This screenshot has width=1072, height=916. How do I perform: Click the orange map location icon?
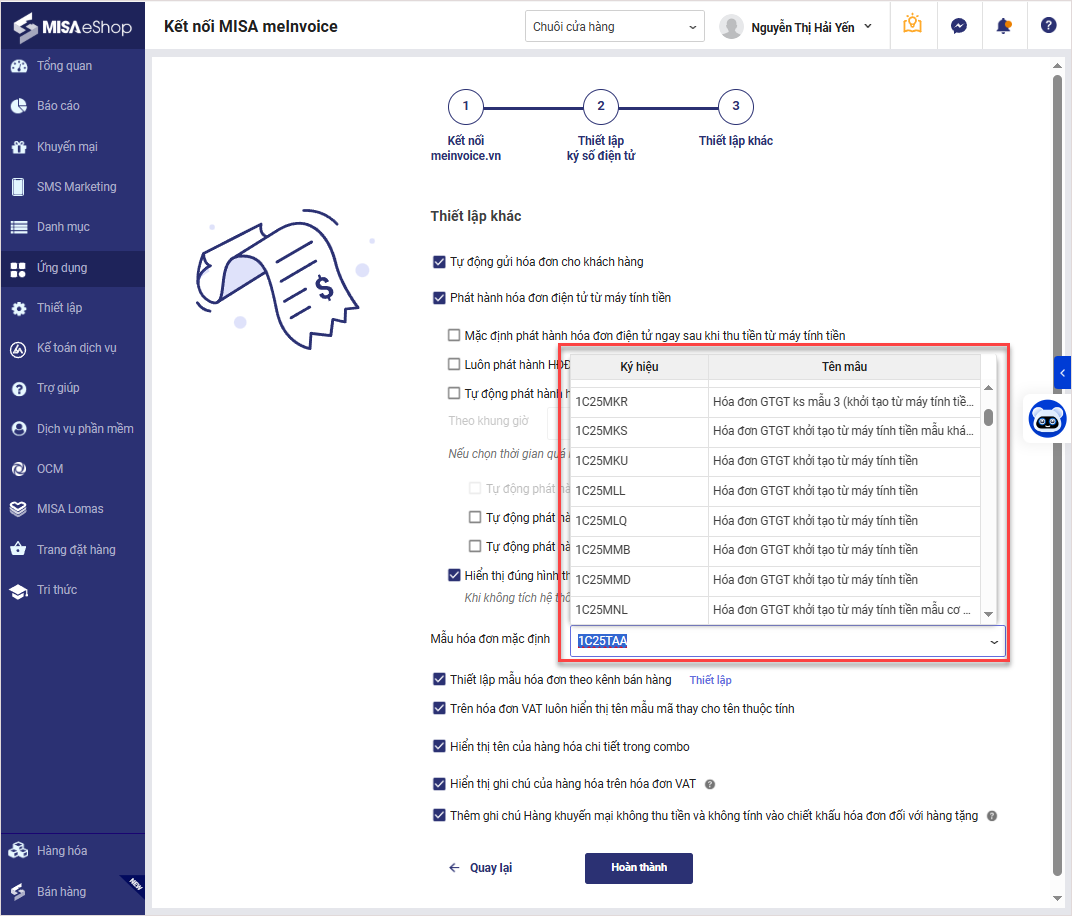913,25
